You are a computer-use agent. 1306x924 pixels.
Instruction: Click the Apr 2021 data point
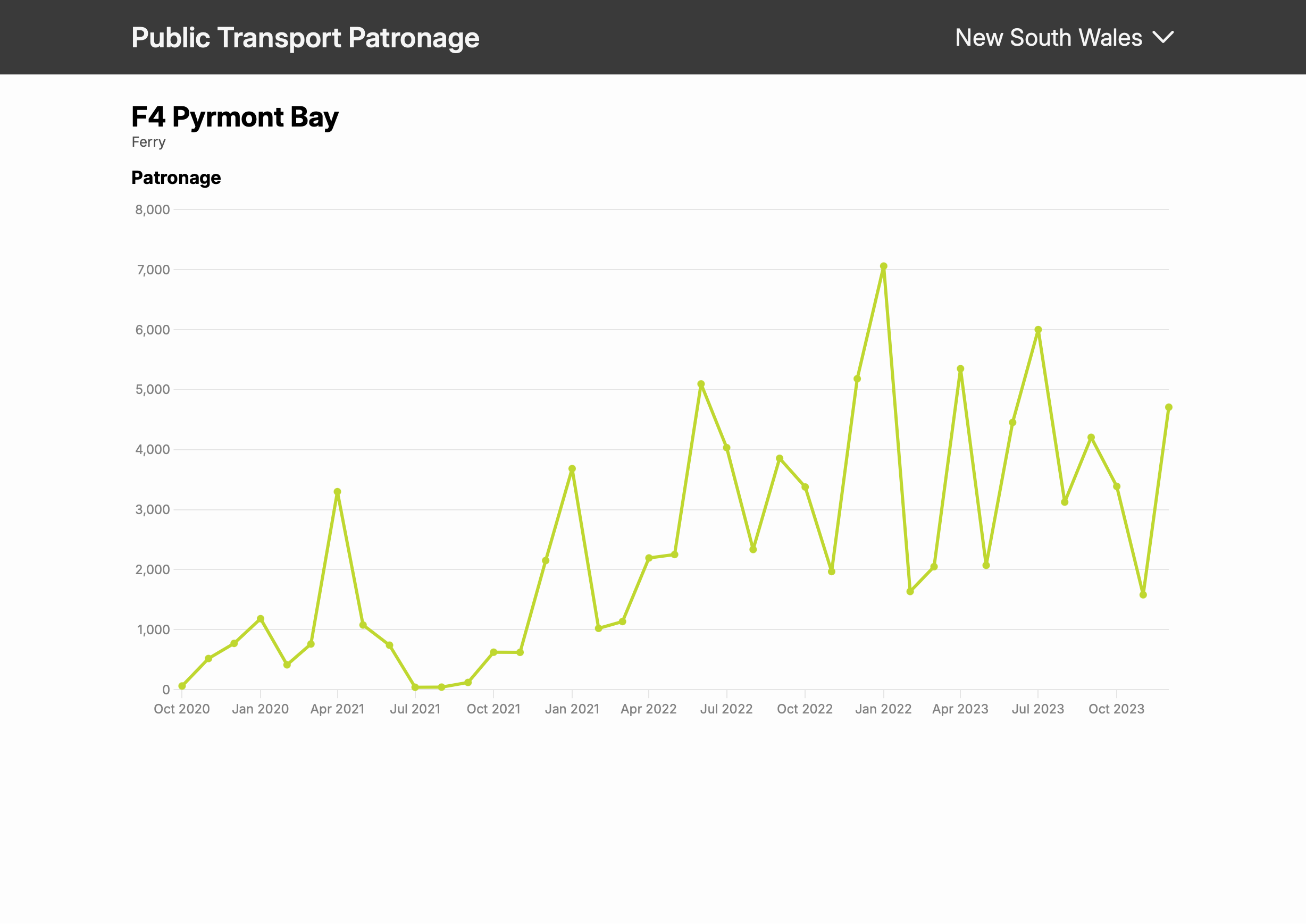[x=338, y=492]
